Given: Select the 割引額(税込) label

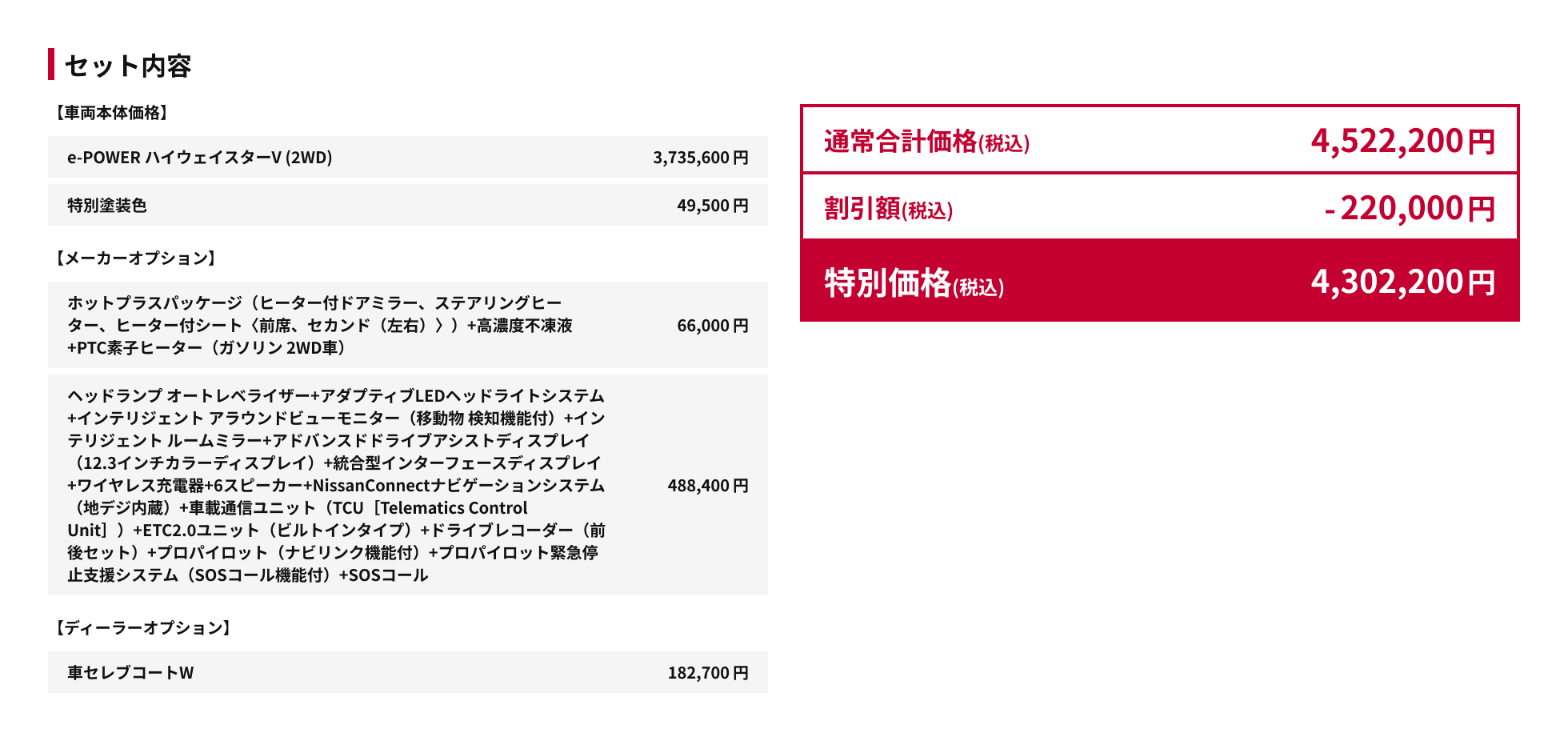Looking at the screenshot, I should 888,209.
